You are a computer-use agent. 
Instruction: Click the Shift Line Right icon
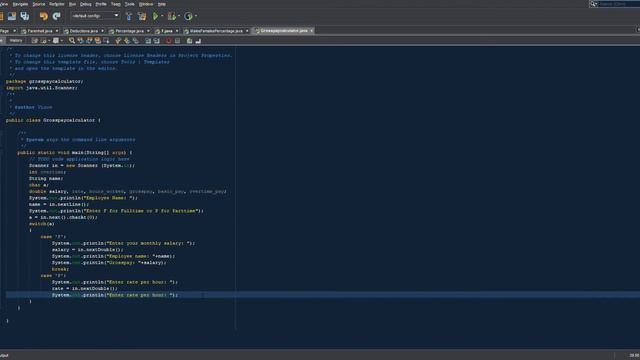pos(157,40)
